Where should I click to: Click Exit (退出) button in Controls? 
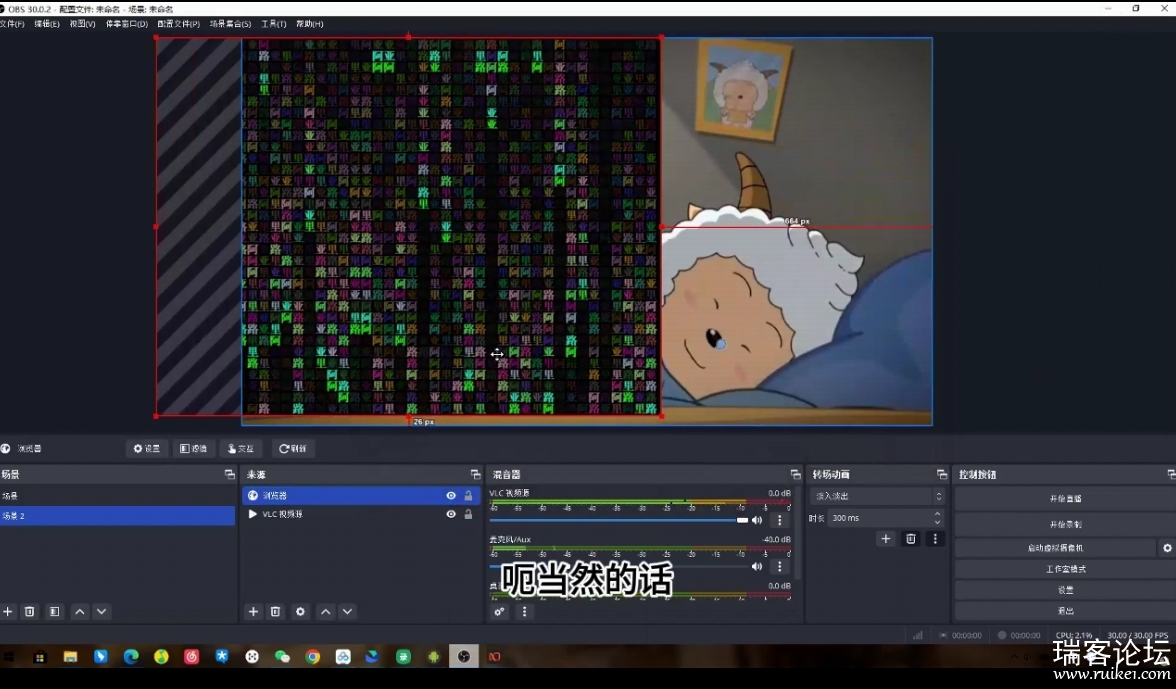[1065, 611]
